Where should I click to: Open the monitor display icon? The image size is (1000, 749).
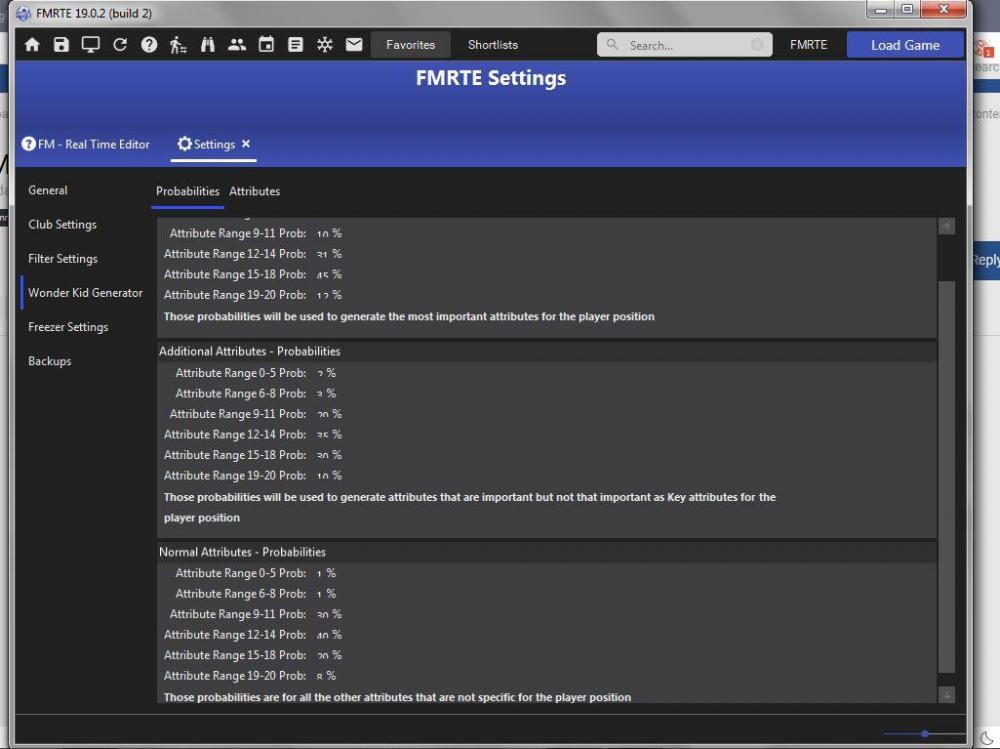pyautogui.click(x=91, y=45)
